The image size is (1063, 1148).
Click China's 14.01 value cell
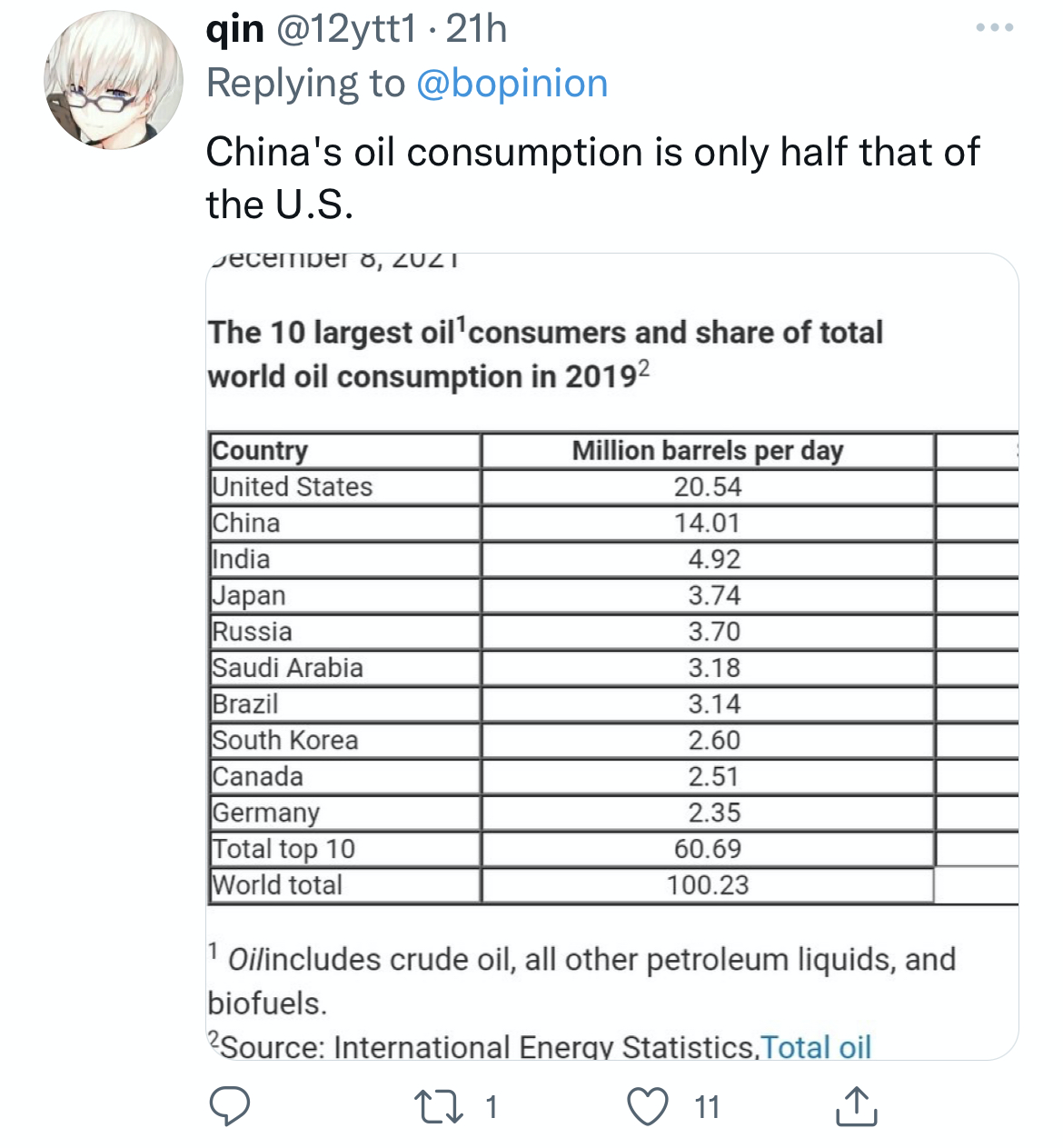pos(707,524)
